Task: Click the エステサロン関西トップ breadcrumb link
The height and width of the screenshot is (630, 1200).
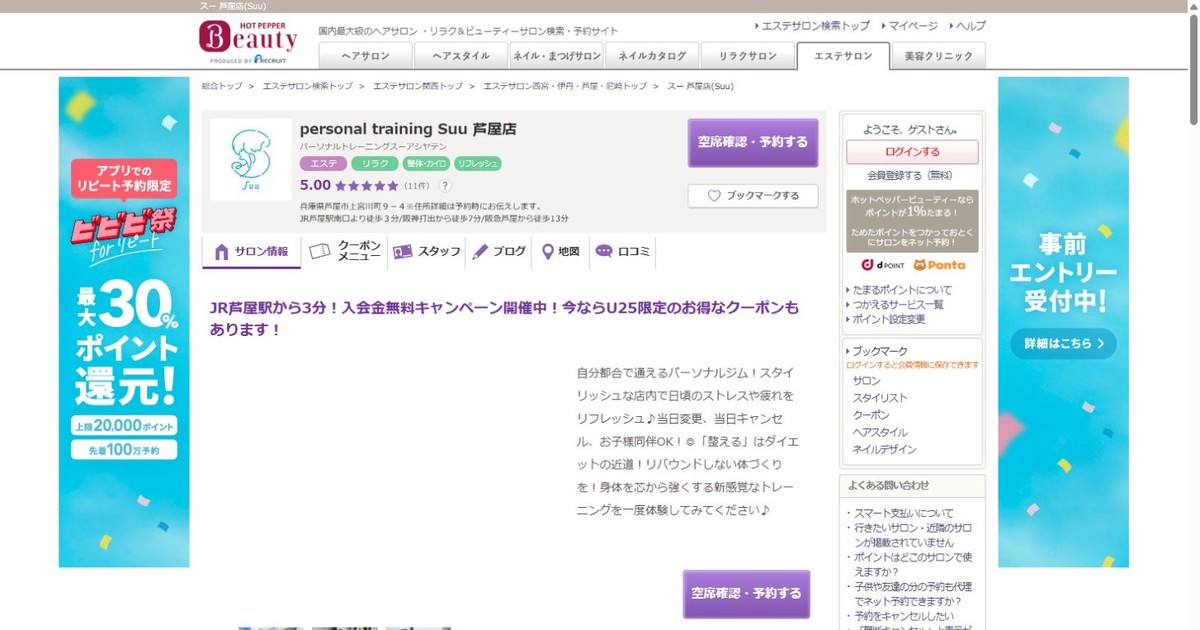Action: 418,86
